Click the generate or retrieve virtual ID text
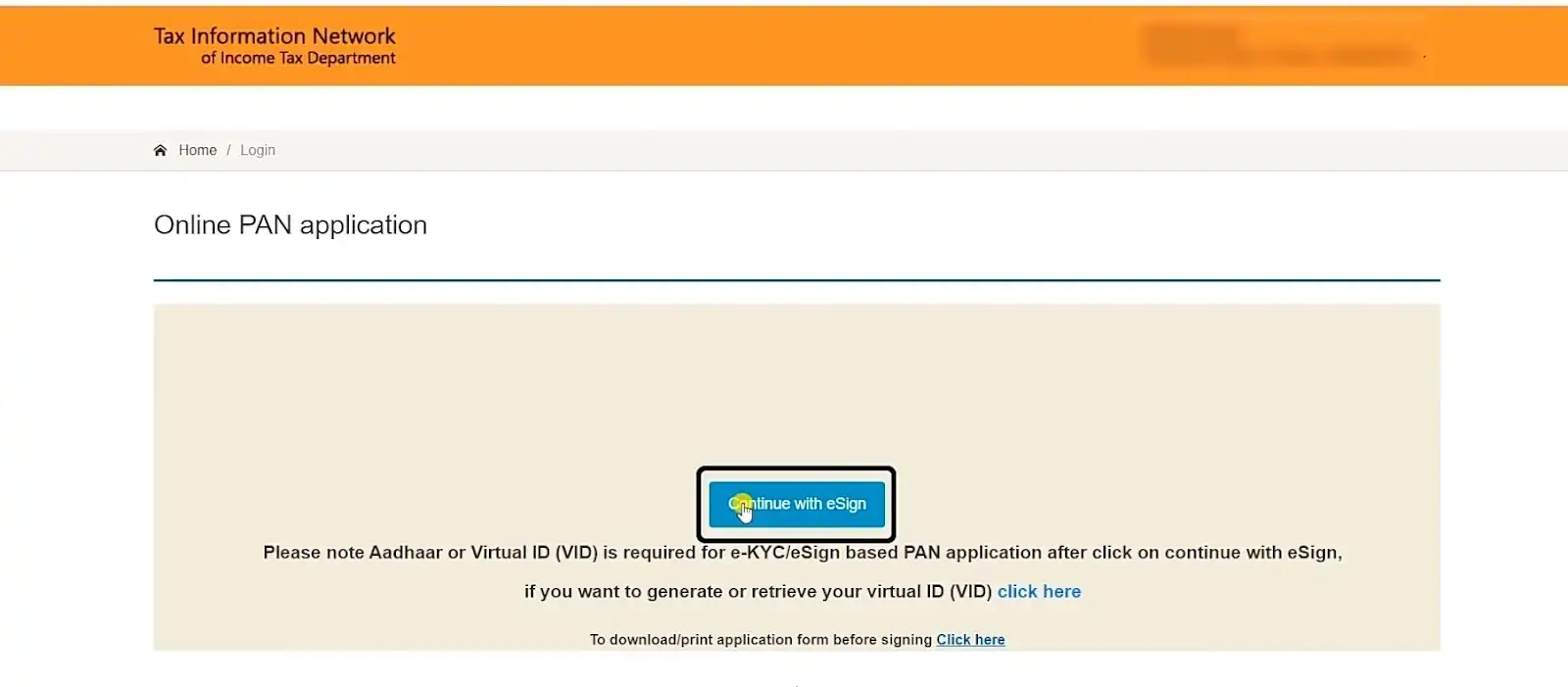 pos(759,592)
